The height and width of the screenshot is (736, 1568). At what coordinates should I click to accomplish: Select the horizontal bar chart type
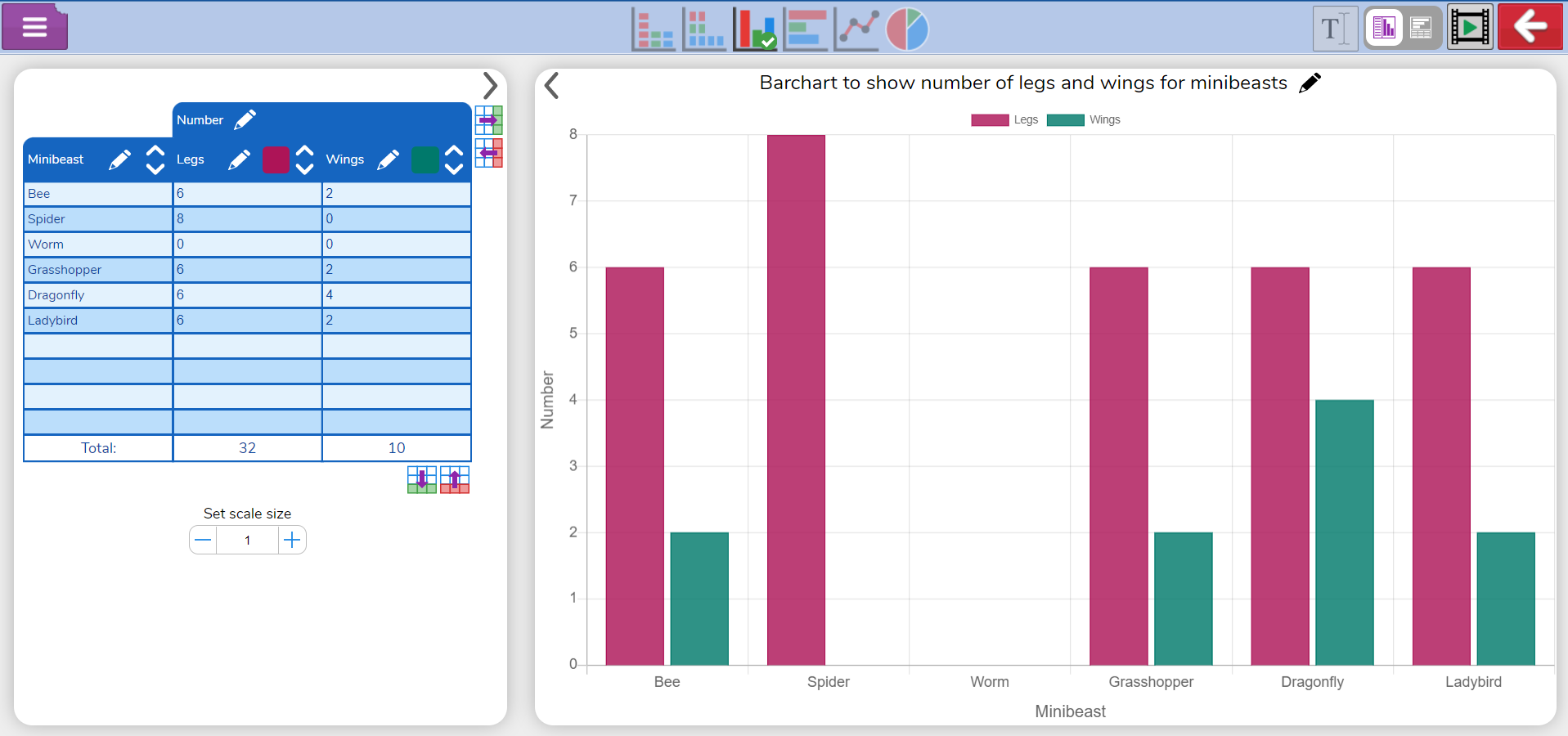[806, 29]
